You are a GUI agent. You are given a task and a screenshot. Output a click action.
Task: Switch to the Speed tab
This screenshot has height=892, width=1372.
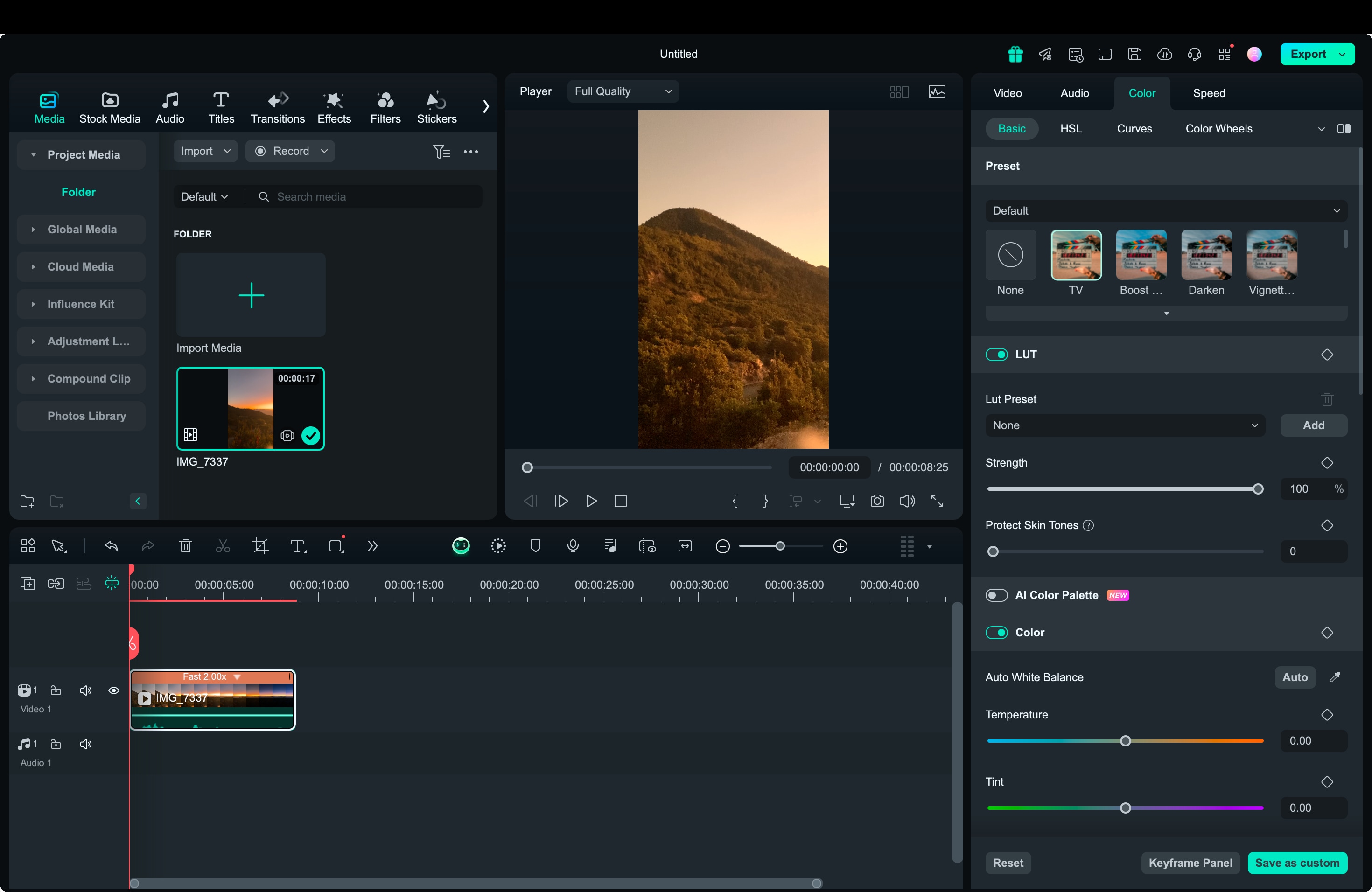click(x=1208, y=93)
